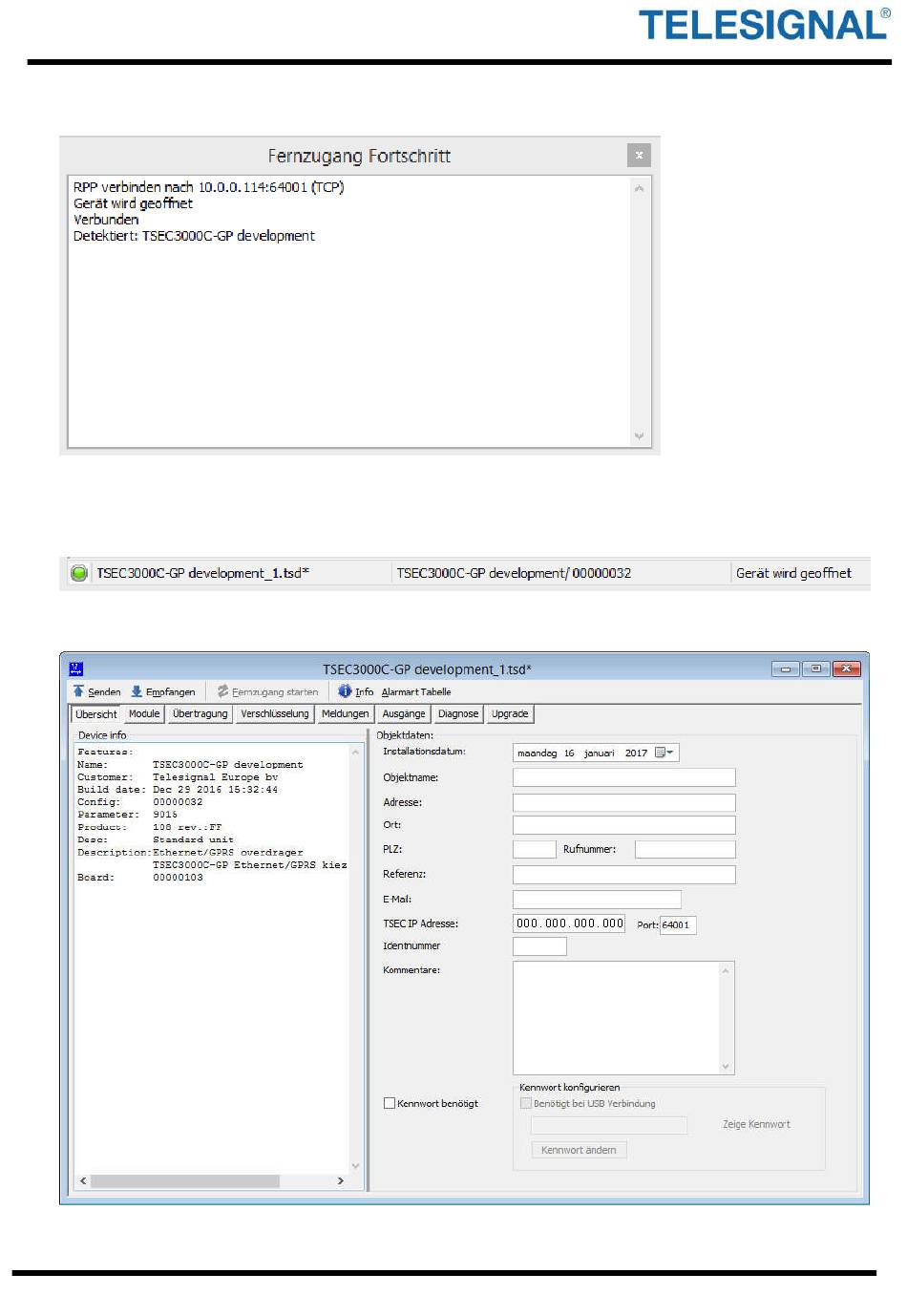Click the green status indicator icon
The height and width of the screenshot is (1316, 907).
click(x=79, y=573)
